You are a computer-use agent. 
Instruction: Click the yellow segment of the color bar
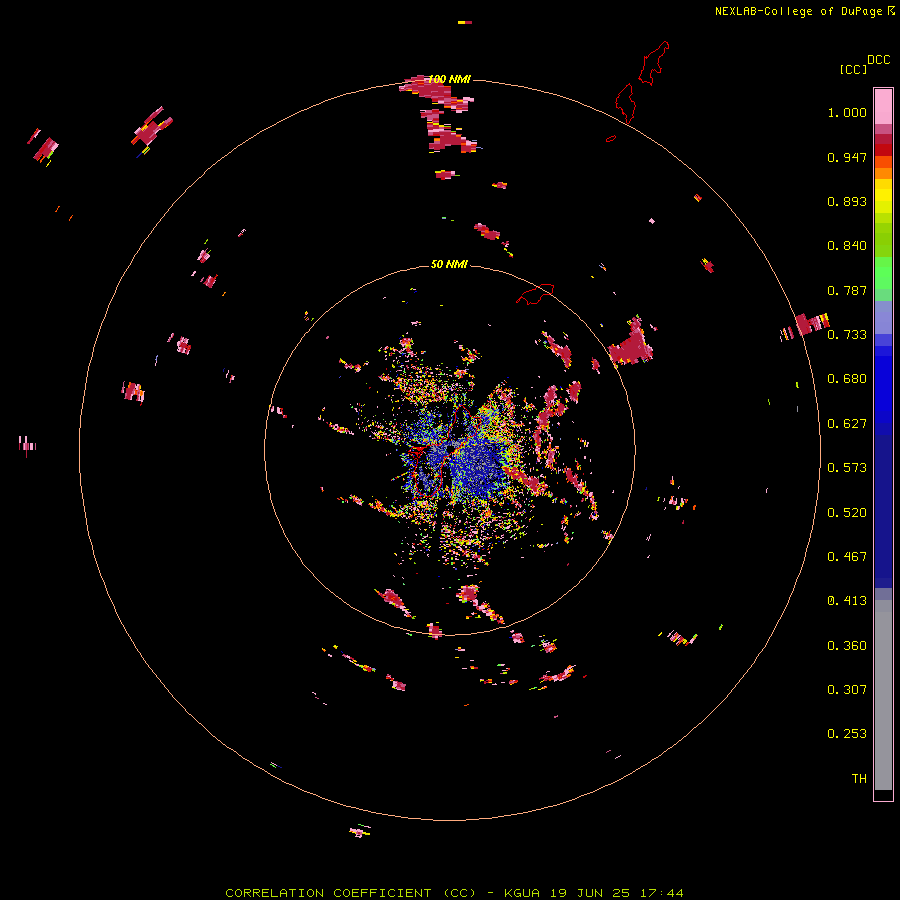883,196
